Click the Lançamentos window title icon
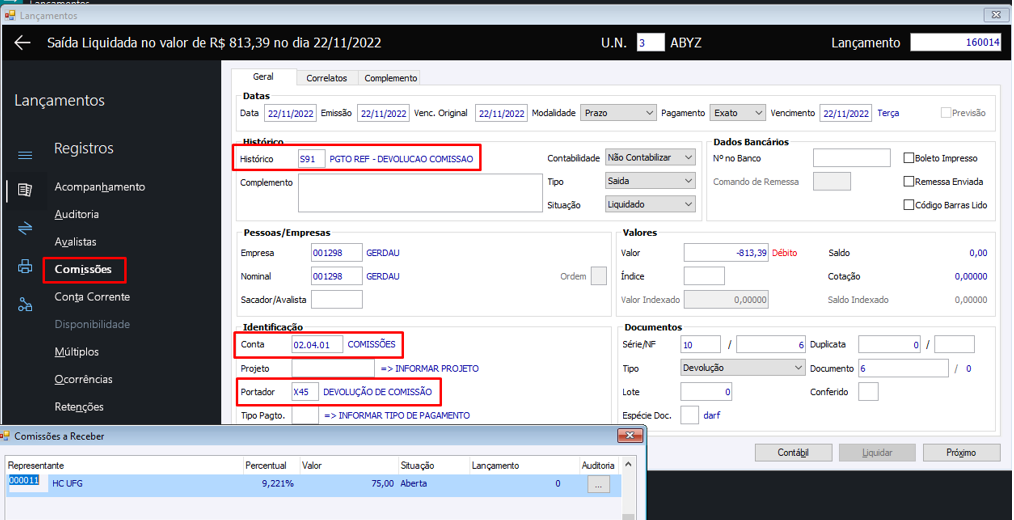Screen dimensions: 1014x520 click(x=10, y=15)
